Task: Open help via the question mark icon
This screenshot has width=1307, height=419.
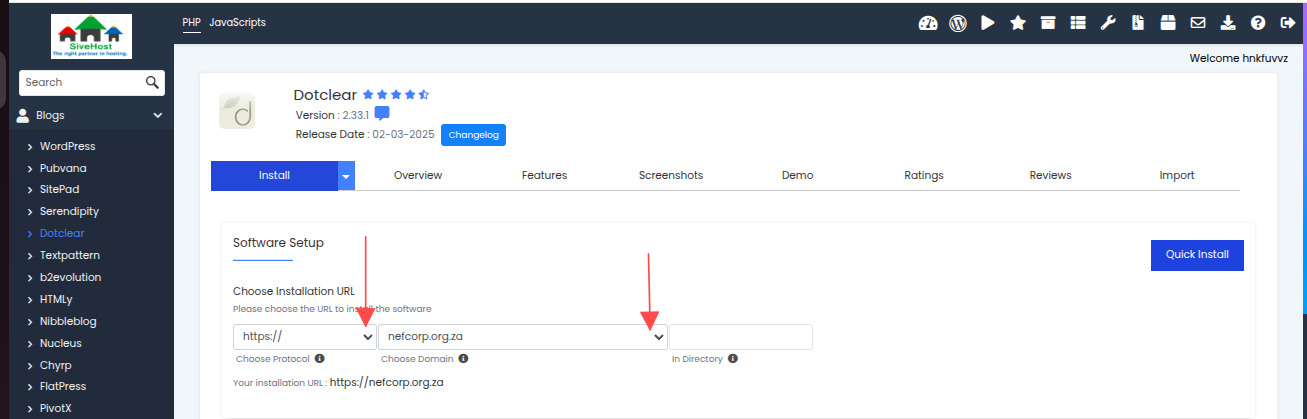Action: tap(1258, 23)
